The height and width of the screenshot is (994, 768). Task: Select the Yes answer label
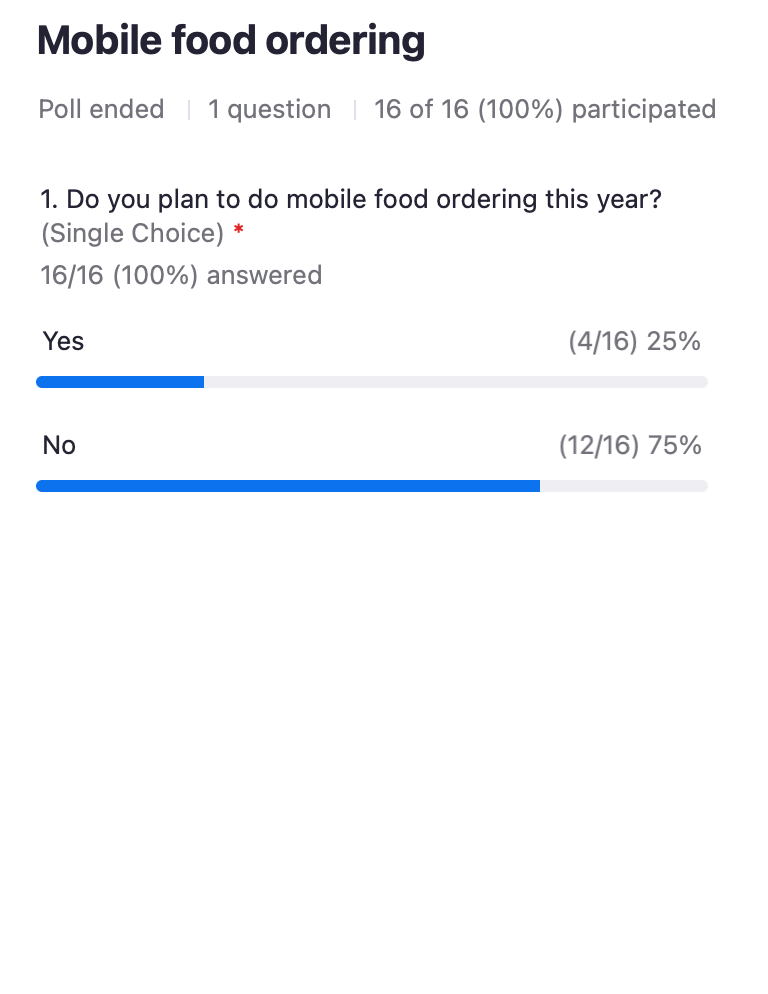63,341
